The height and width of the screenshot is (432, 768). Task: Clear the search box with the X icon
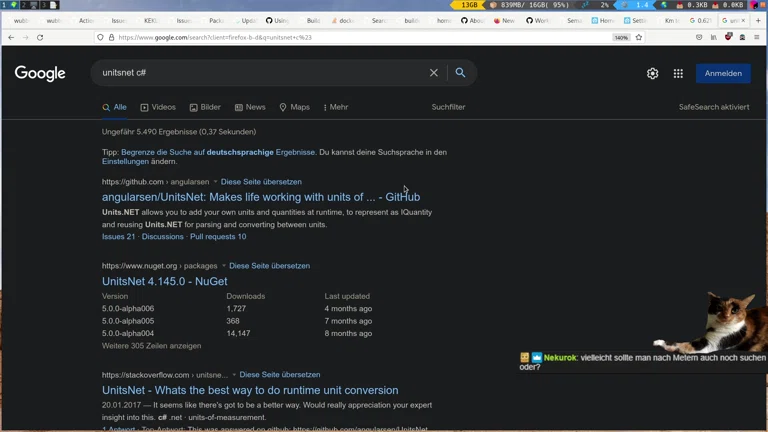coord(434,73)
